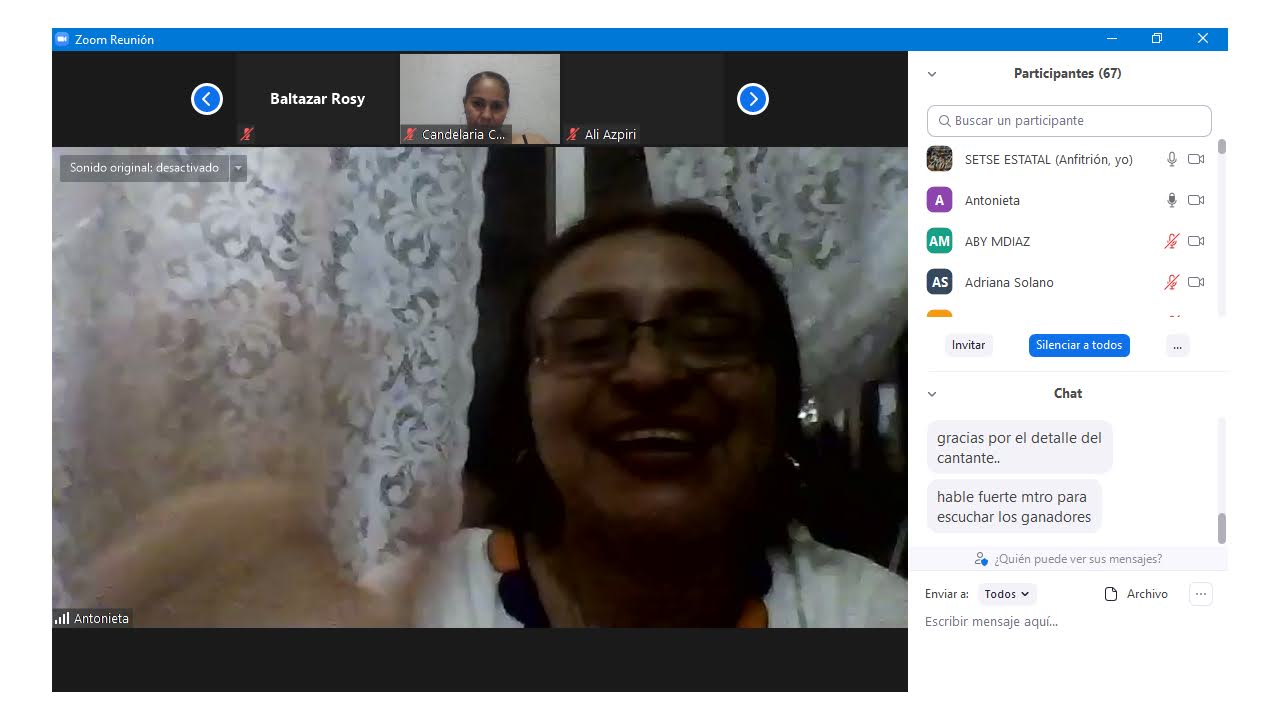The width and height of the screenshot is (1280, 720).
Task: Collapse the Participantes panel chevron
Action: pyautogui.click(x=932, y=74)
